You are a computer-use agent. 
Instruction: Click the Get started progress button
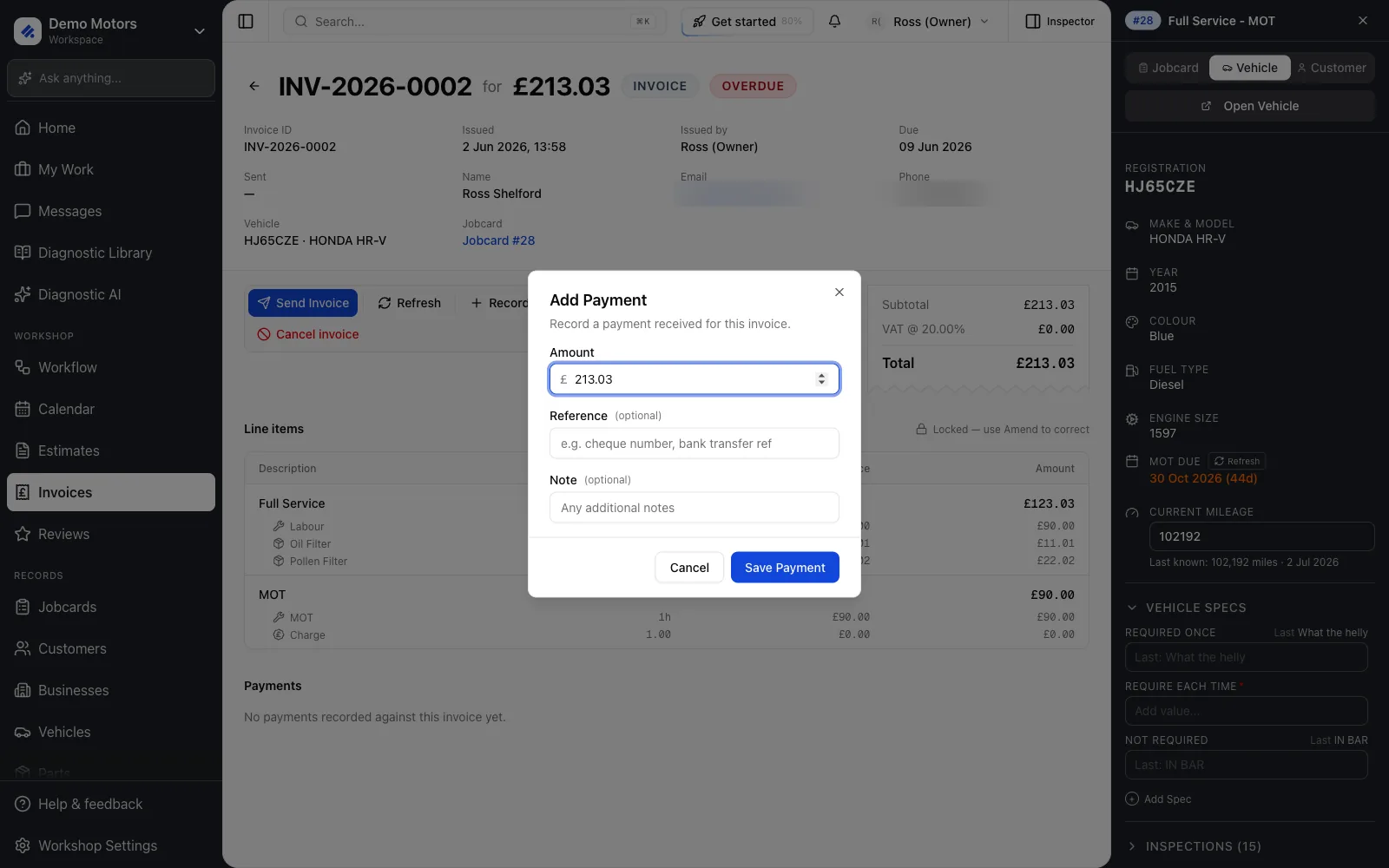[747, 21]
